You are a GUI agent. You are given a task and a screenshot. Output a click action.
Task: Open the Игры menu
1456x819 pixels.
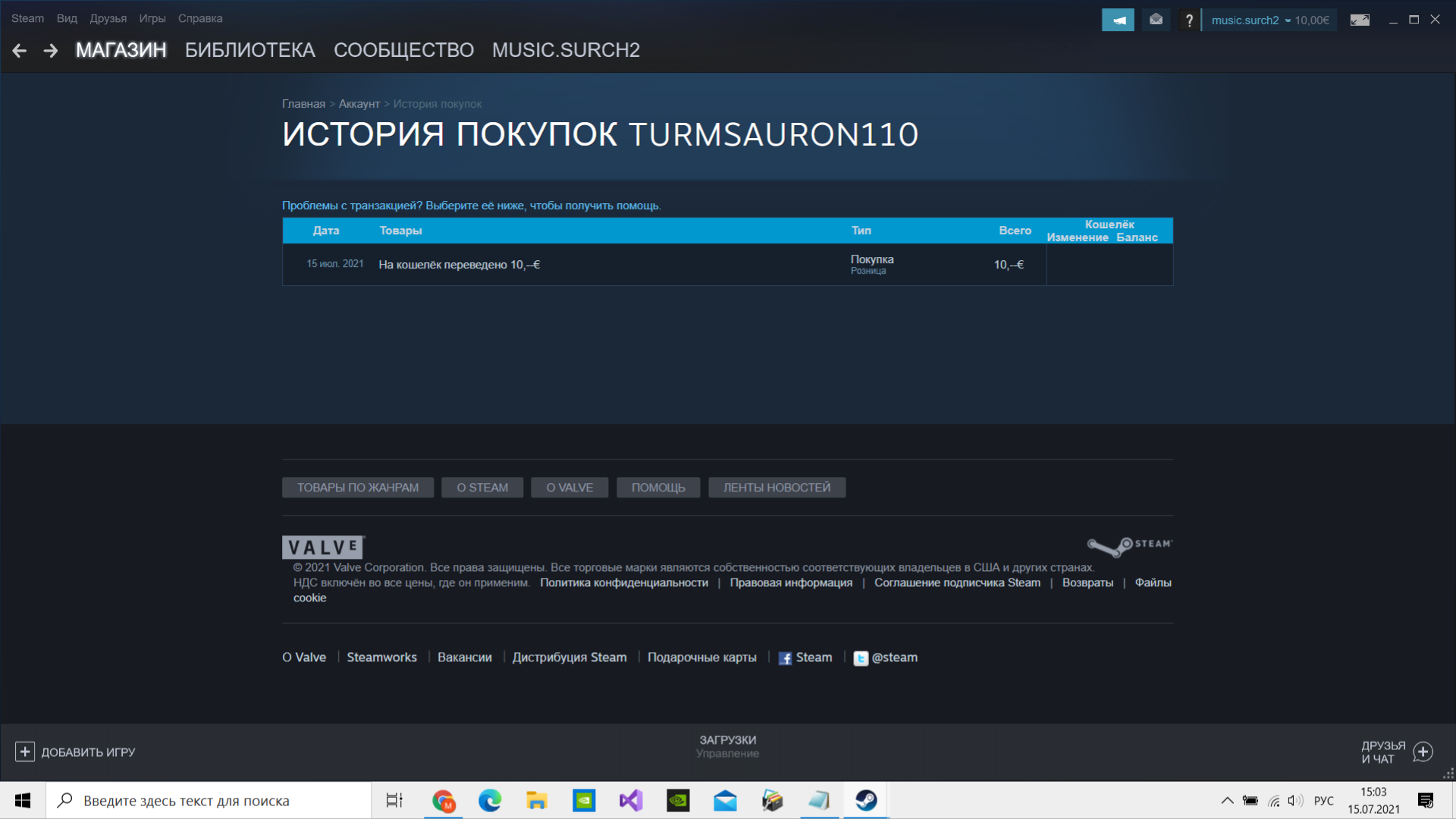(152, 18)
